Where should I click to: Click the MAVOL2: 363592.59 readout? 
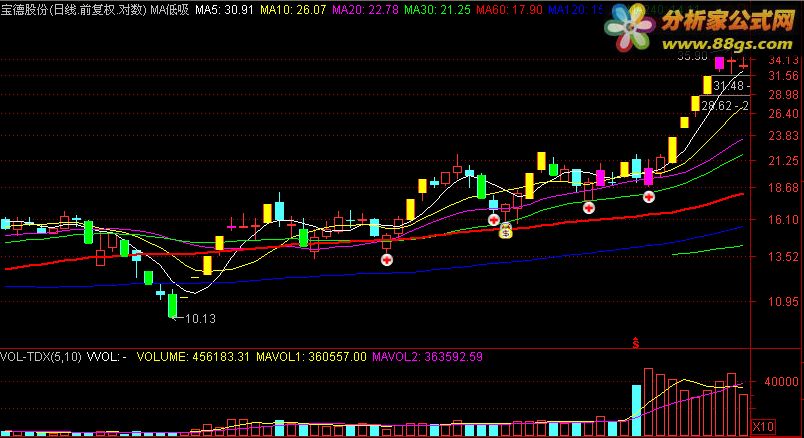tap(427, 356)
